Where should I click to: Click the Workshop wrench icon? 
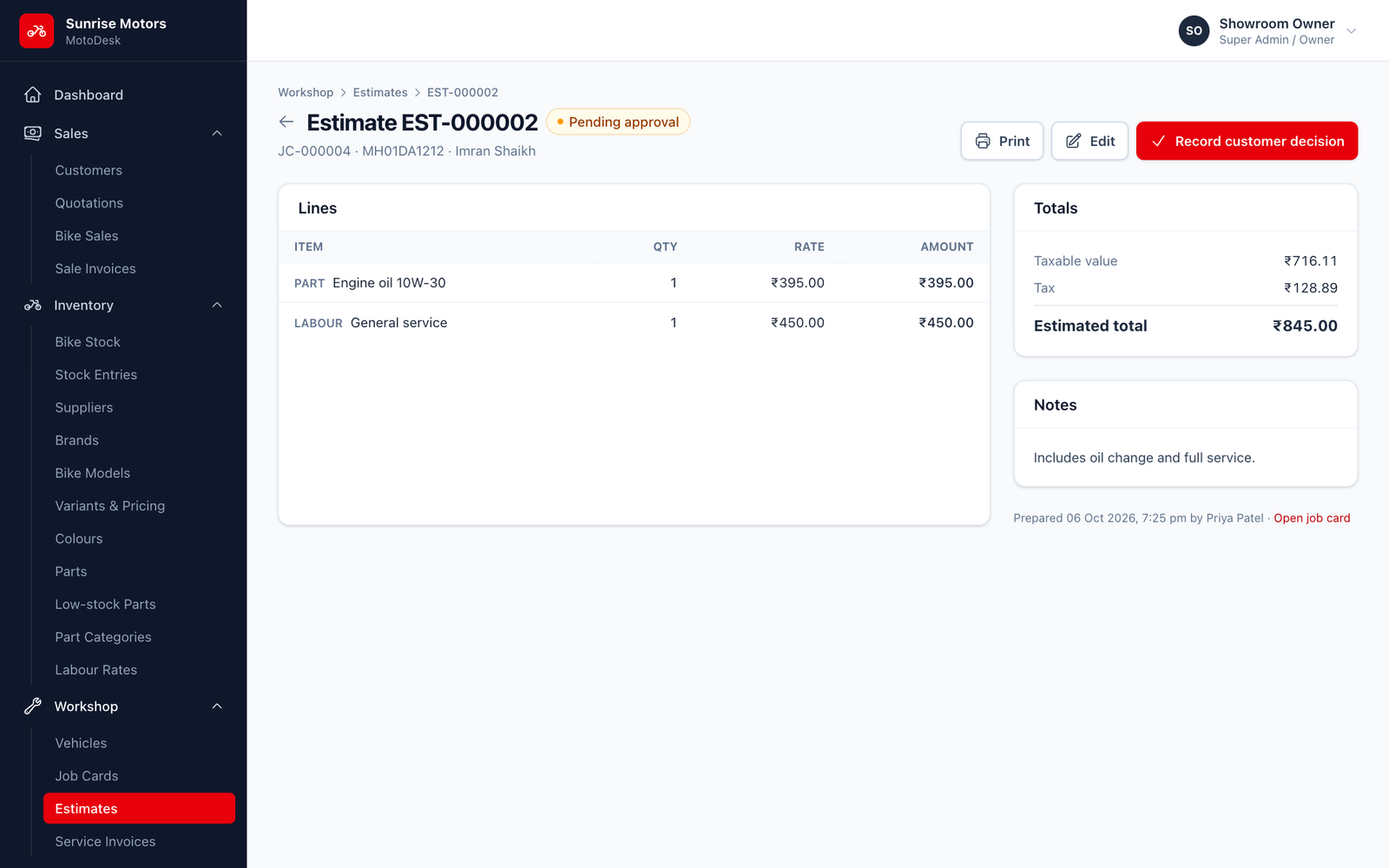click(33, 707)
